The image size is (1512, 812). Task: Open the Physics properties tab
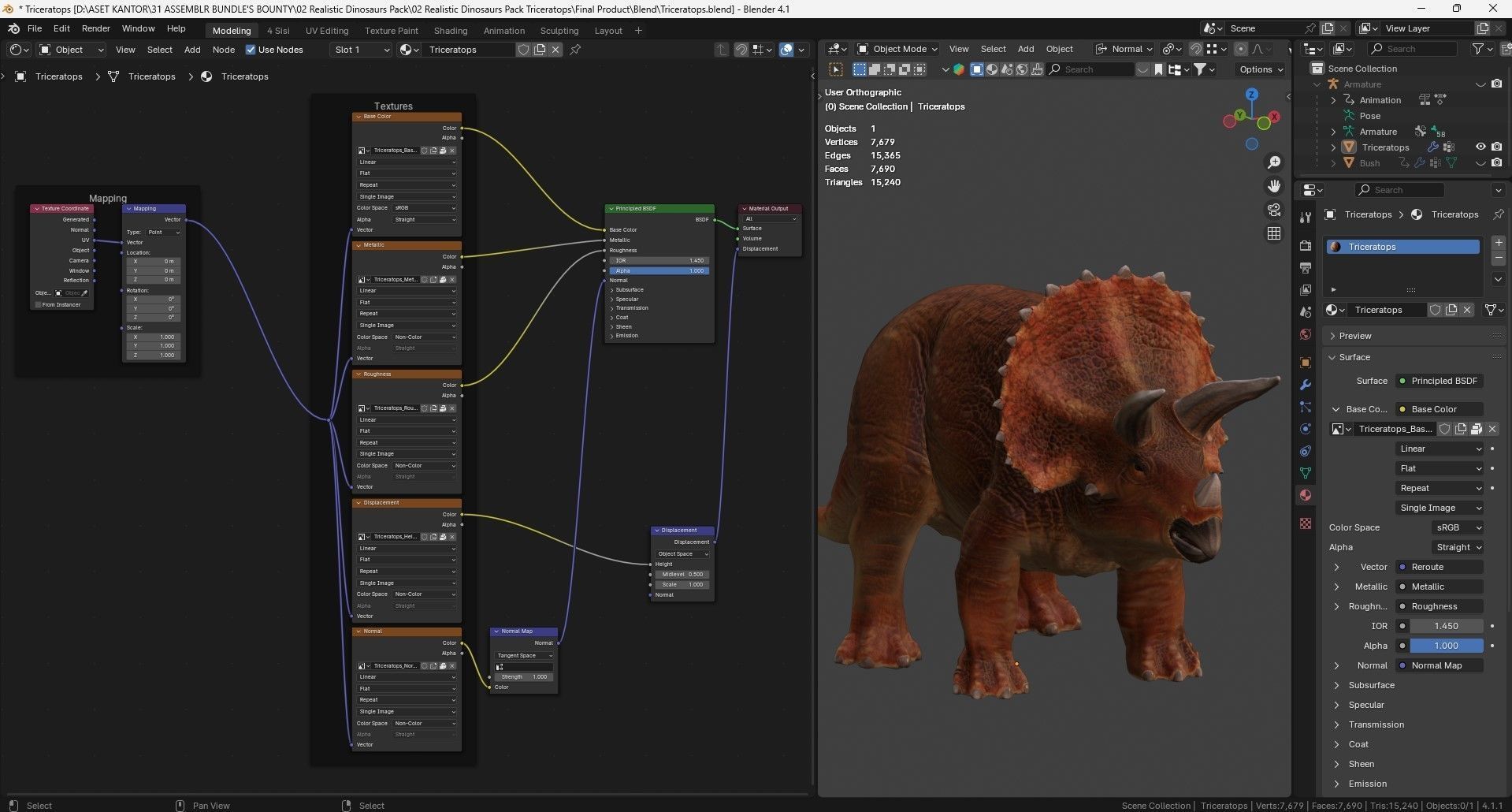point(1306,429)
